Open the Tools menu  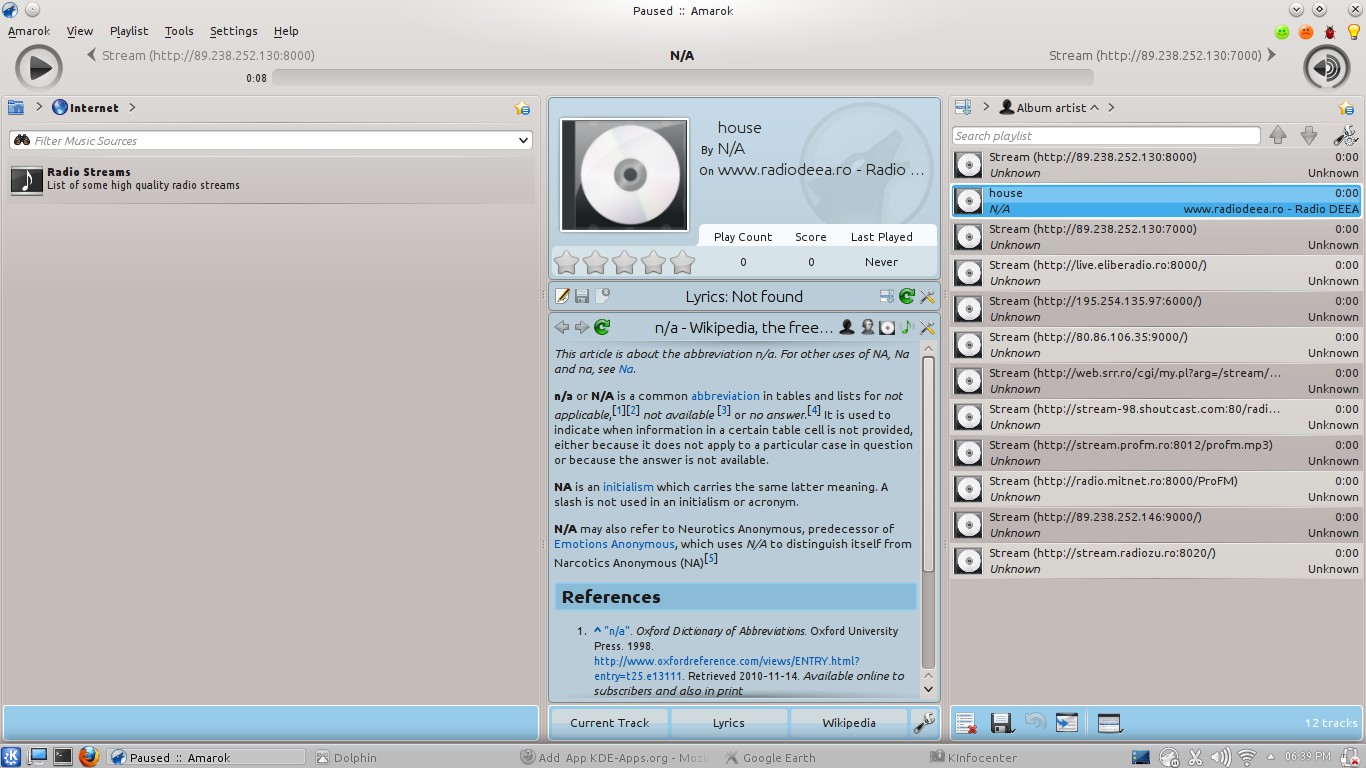click(179, 31)
